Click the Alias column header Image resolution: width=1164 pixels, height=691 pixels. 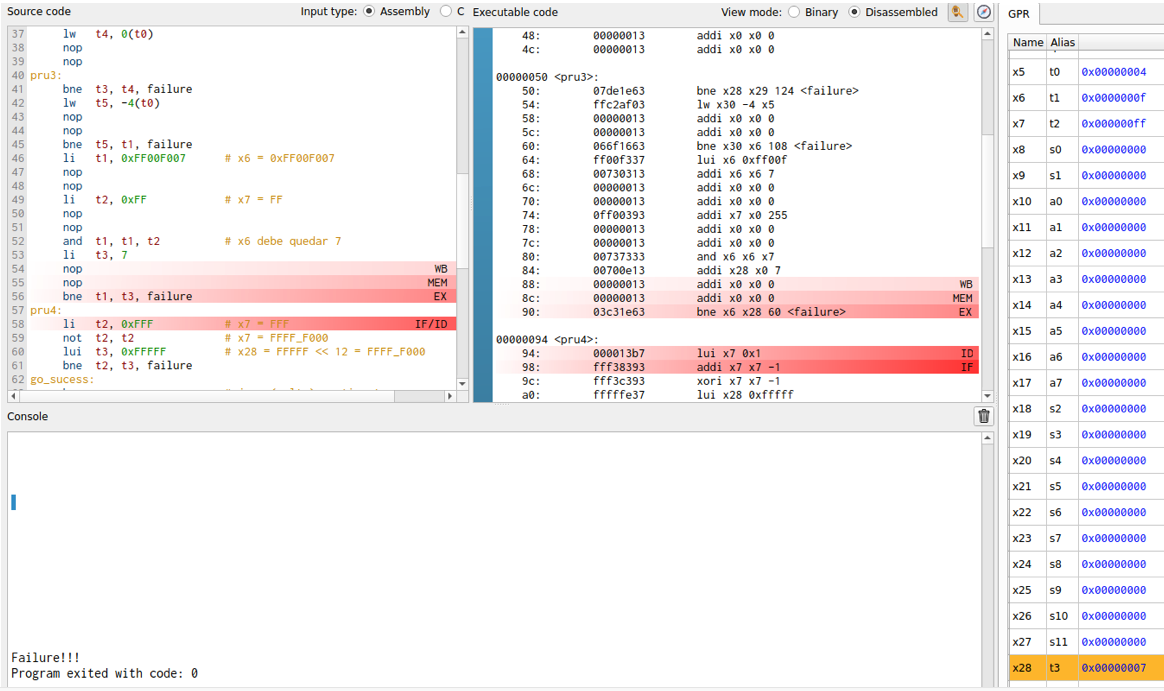point(1061,43)
